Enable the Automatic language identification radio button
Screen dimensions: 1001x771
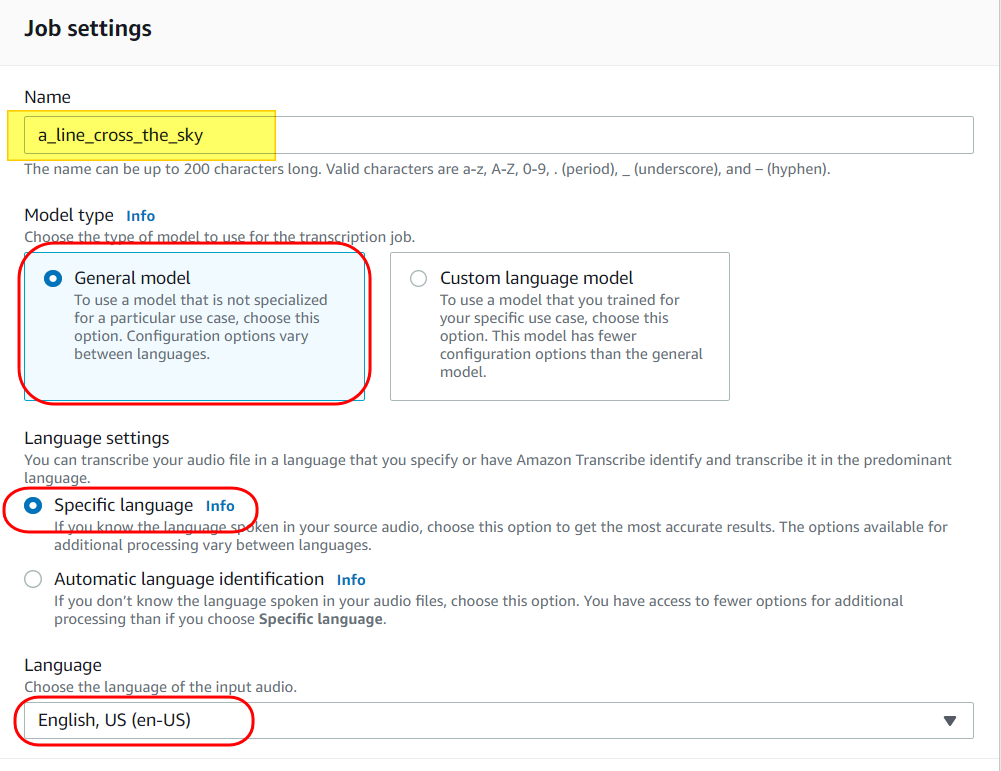34,580
